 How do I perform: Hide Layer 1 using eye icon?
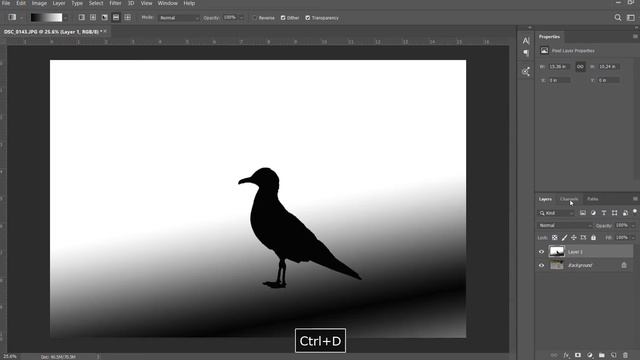[542, 252]
